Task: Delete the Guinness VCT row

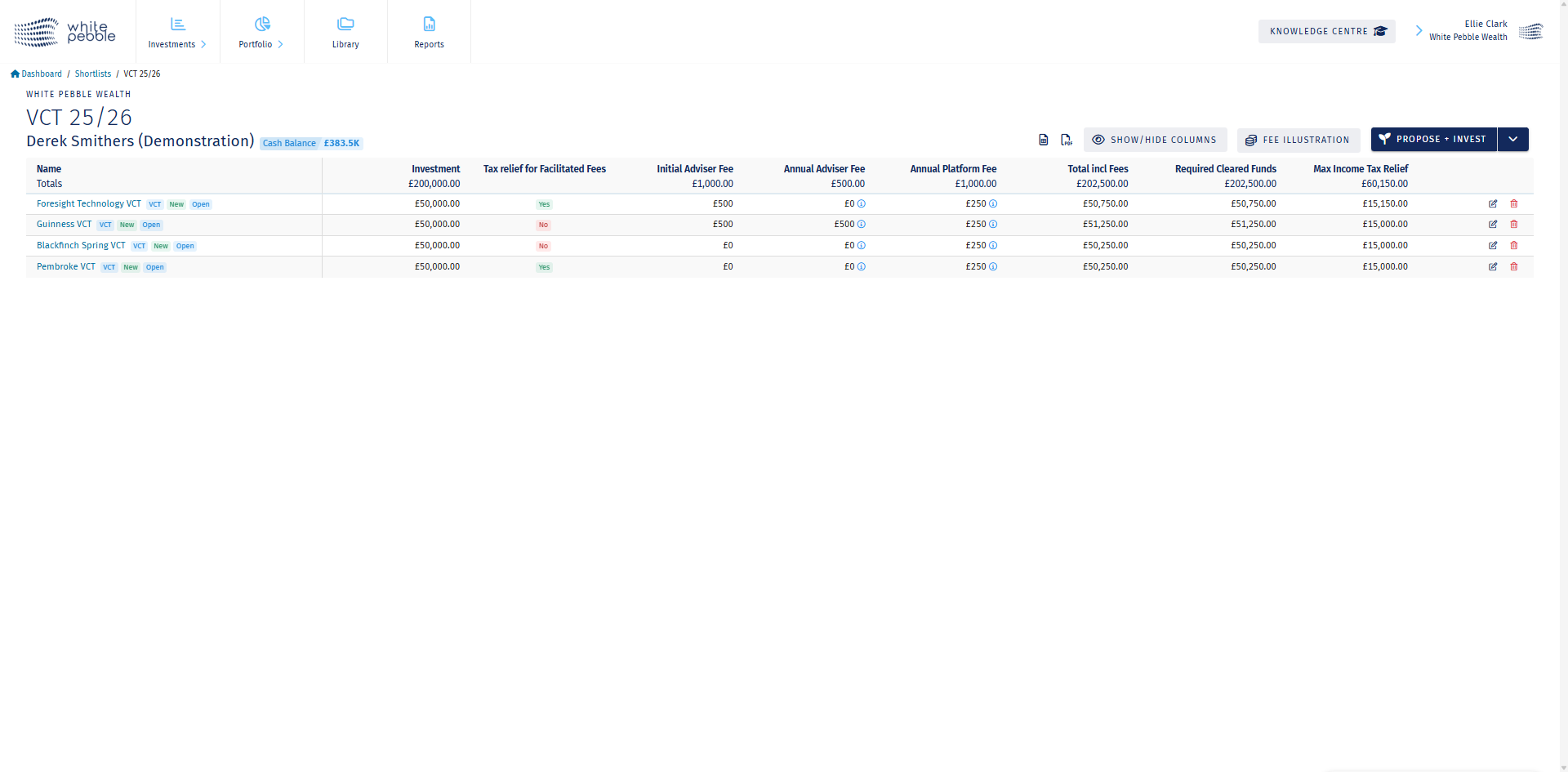Action: coord(1514,225)
